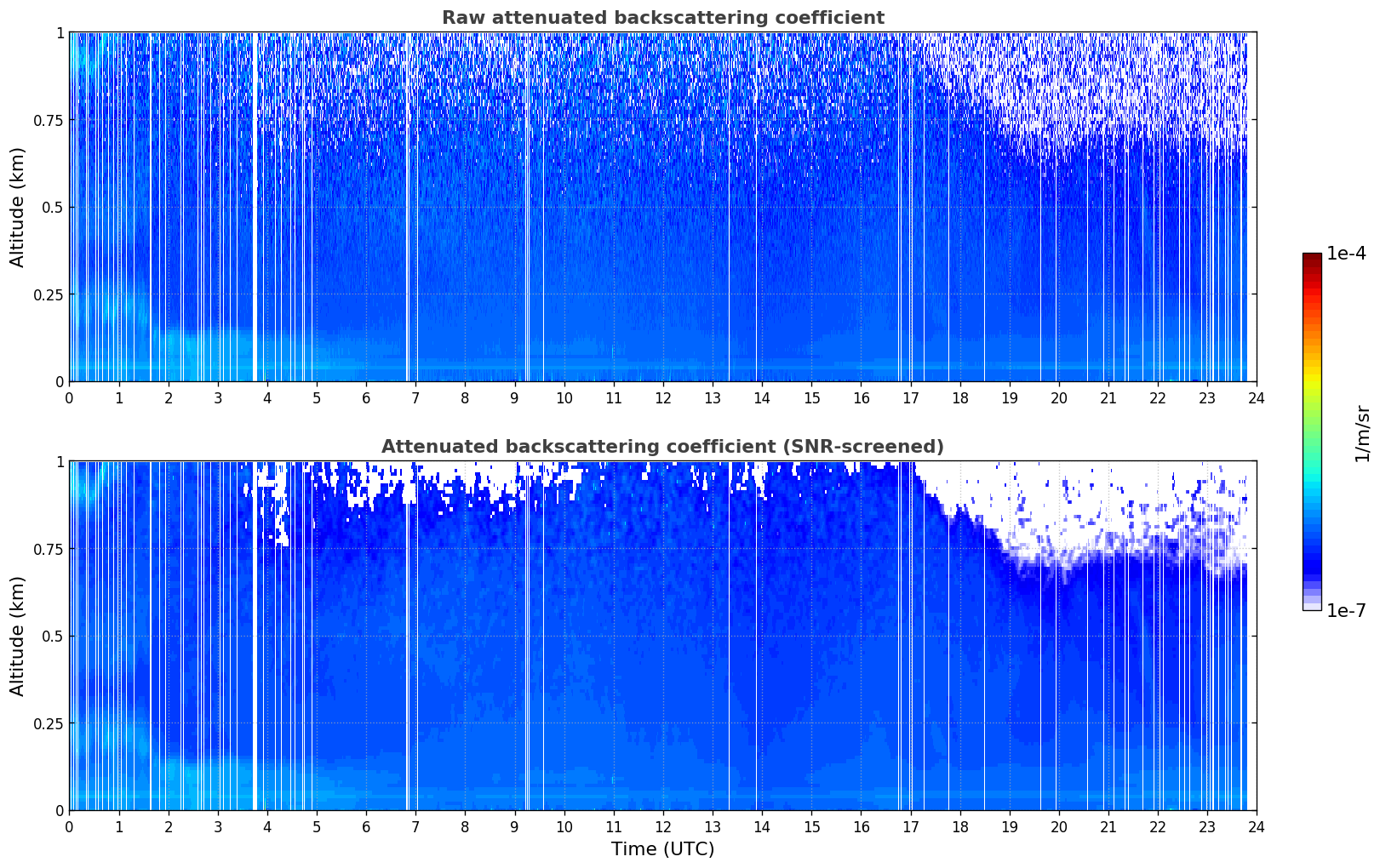Click hour tick 15 under the SNR-screened plot
The height and width of the screenshot is (868, 1380).
[811, 826]
